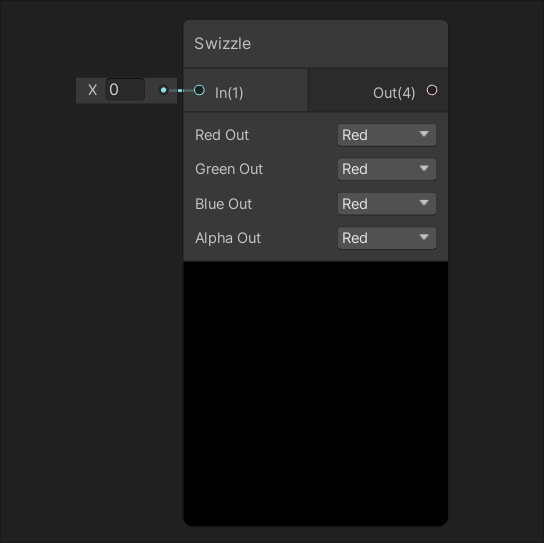This screenshot has width=544, height=543.
Task: Click the arrow on the Green Out dropdown
Action: pyautogui.click(x=424, y=168)
